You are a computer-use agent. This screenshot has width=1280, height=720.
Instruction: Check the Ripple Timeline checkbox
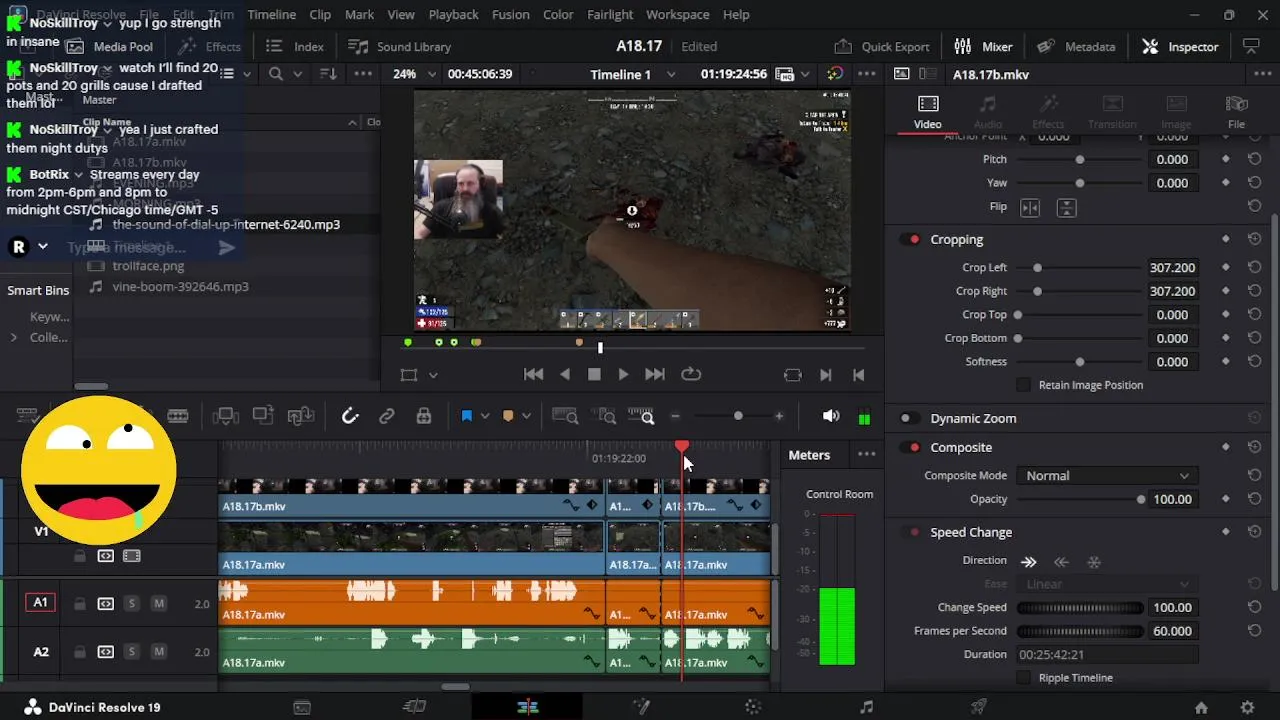pyautogui.click(x=1023, y=678)
